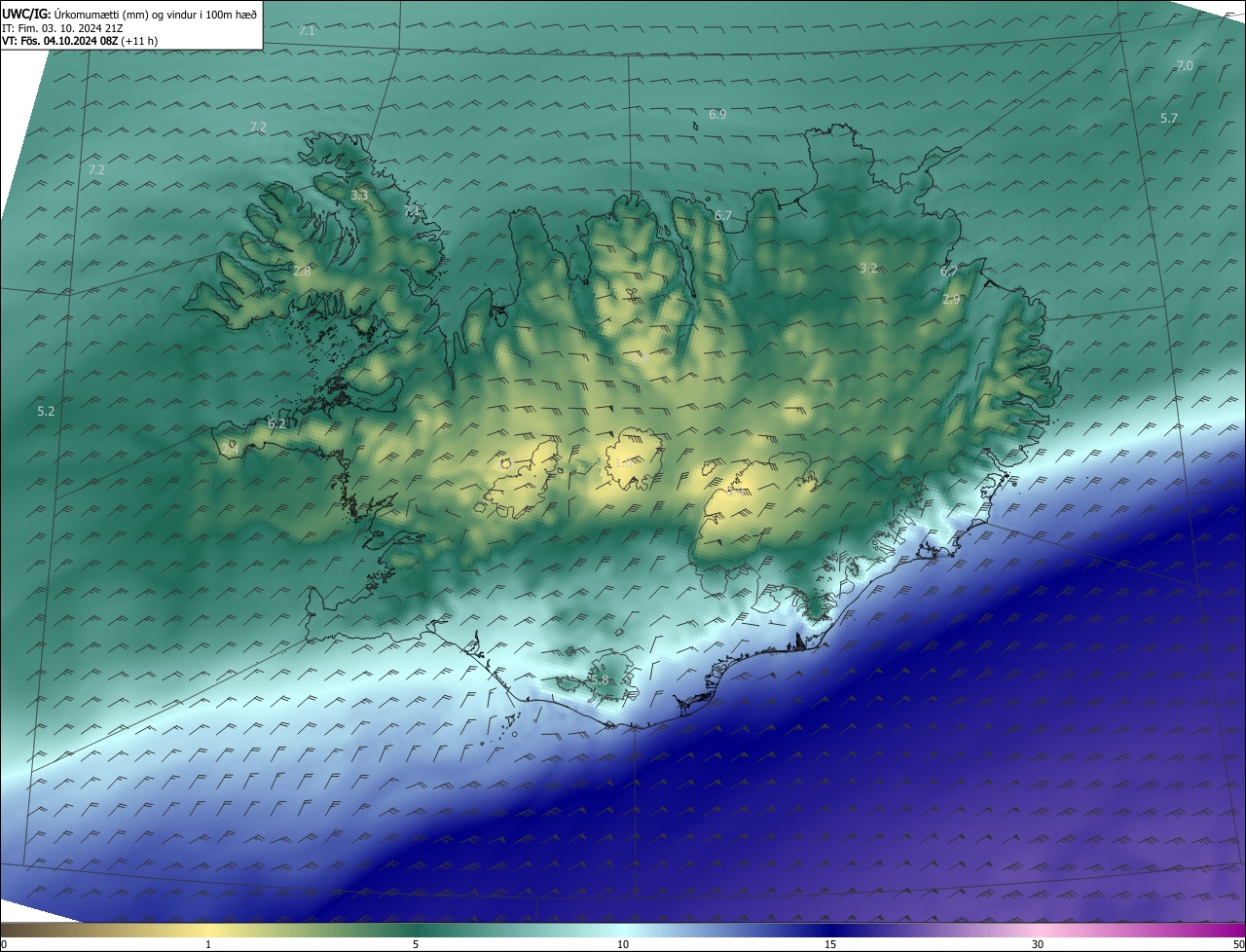
Task: Click the map value label '3.3'
Action: [x=359, y=196]
